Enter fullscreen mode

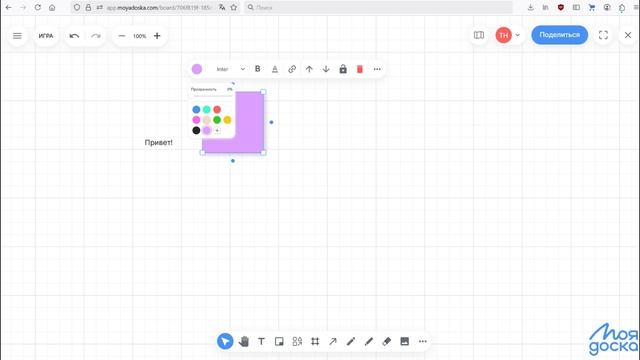603,35
